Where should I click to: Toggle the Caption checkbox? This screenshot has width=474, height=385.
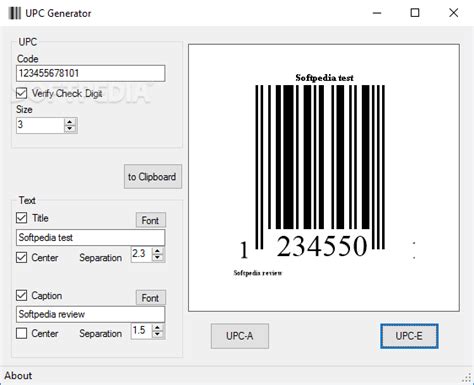[x=22, y=295]
